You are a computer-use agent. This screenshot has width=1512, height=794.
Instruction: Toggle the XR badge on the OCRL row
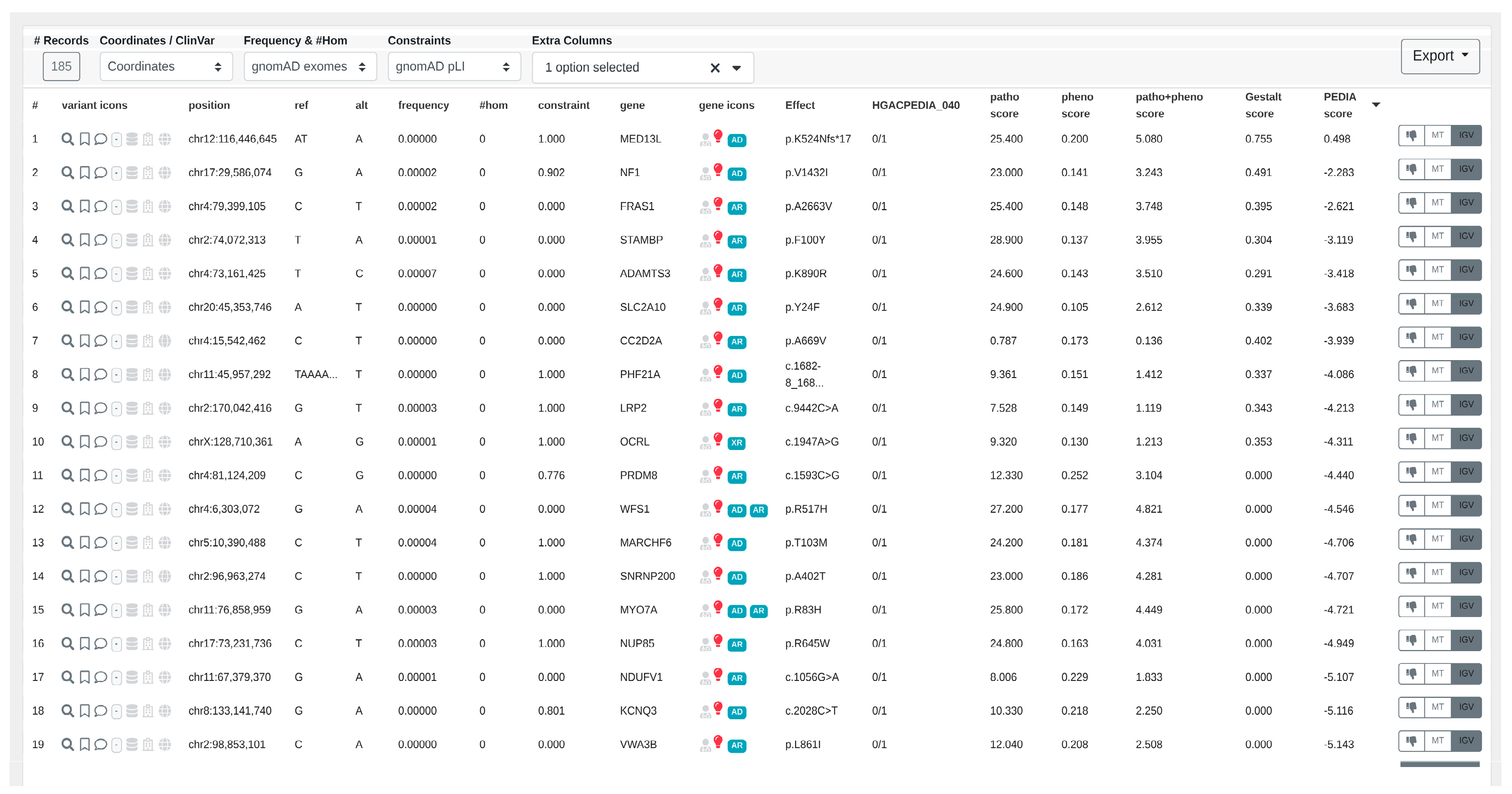738,442
